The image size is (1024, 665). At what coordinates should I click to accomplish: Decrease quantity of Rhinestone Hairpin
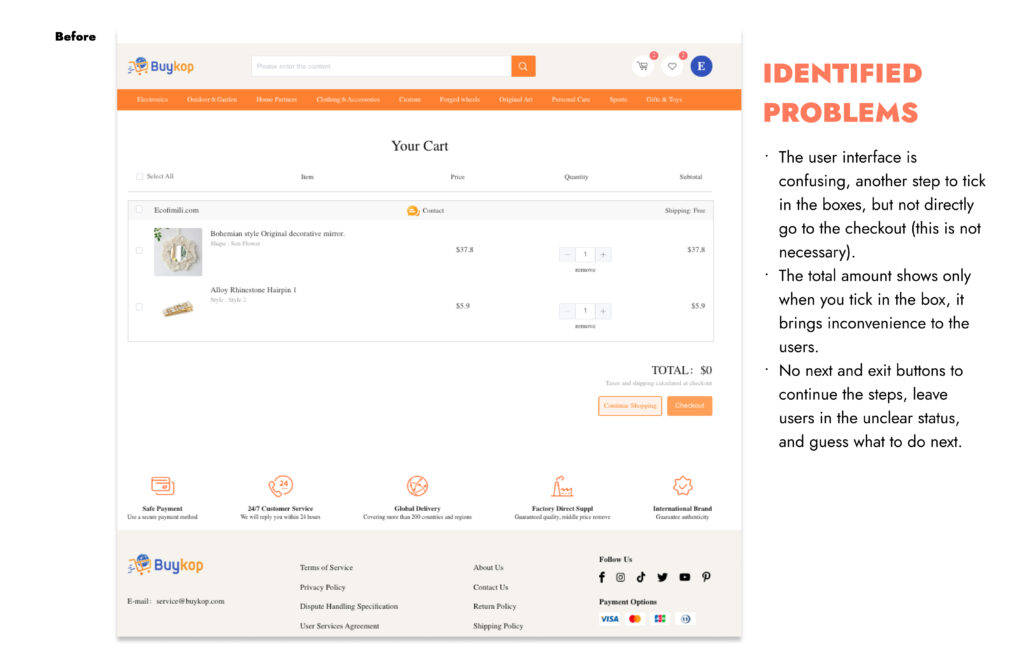pyautogui.click(x=567, y=311)
